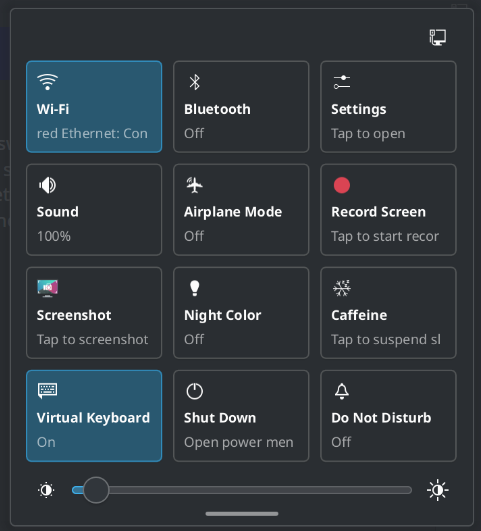The height and width of the screenshot is (531, 481).
Task: Click the brightness slider handle
Action: (96, 490)
